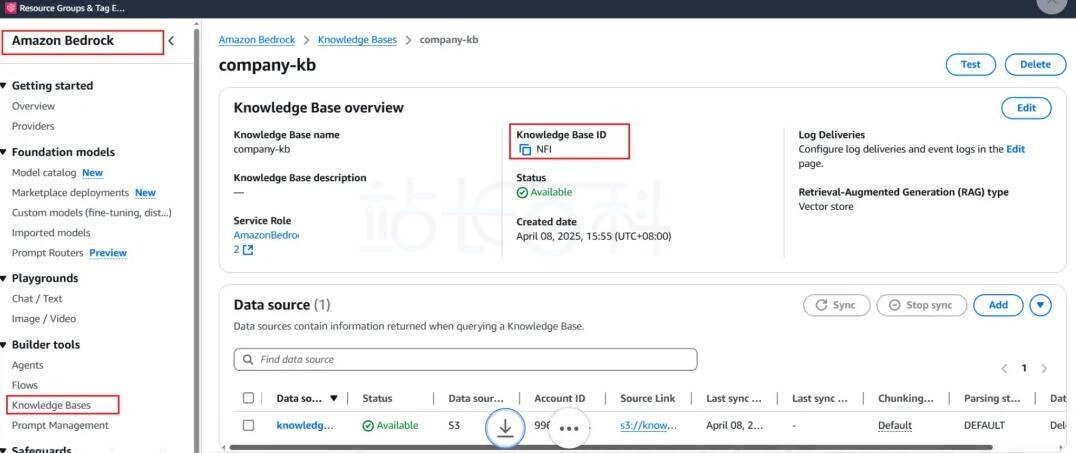
Task: Collapse the Amazon Bedrock sidebar
Action: click(x=171, y=41)
